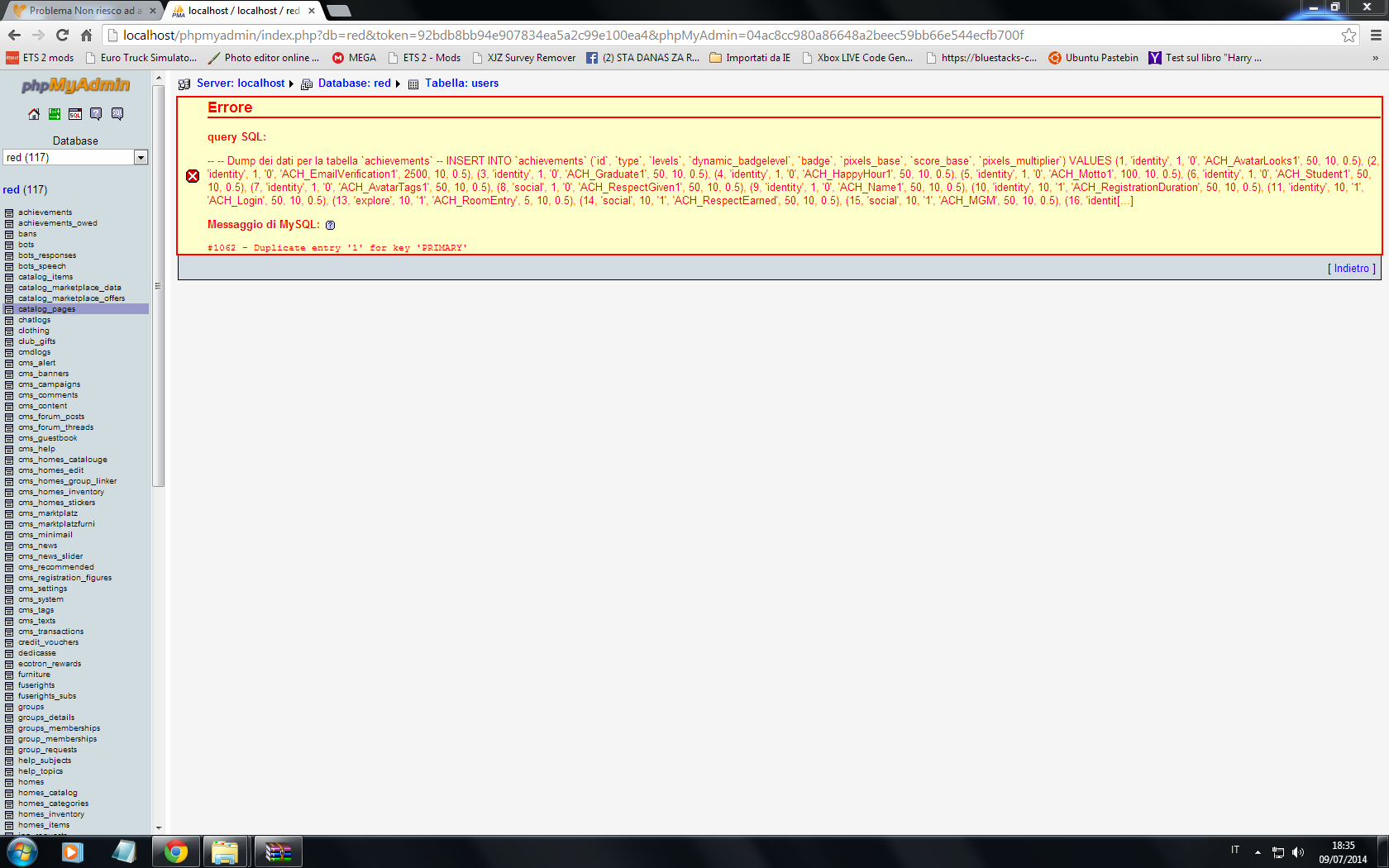
Task: Select the localhost / localhost / red tab
Action: (x=242, y=11)
